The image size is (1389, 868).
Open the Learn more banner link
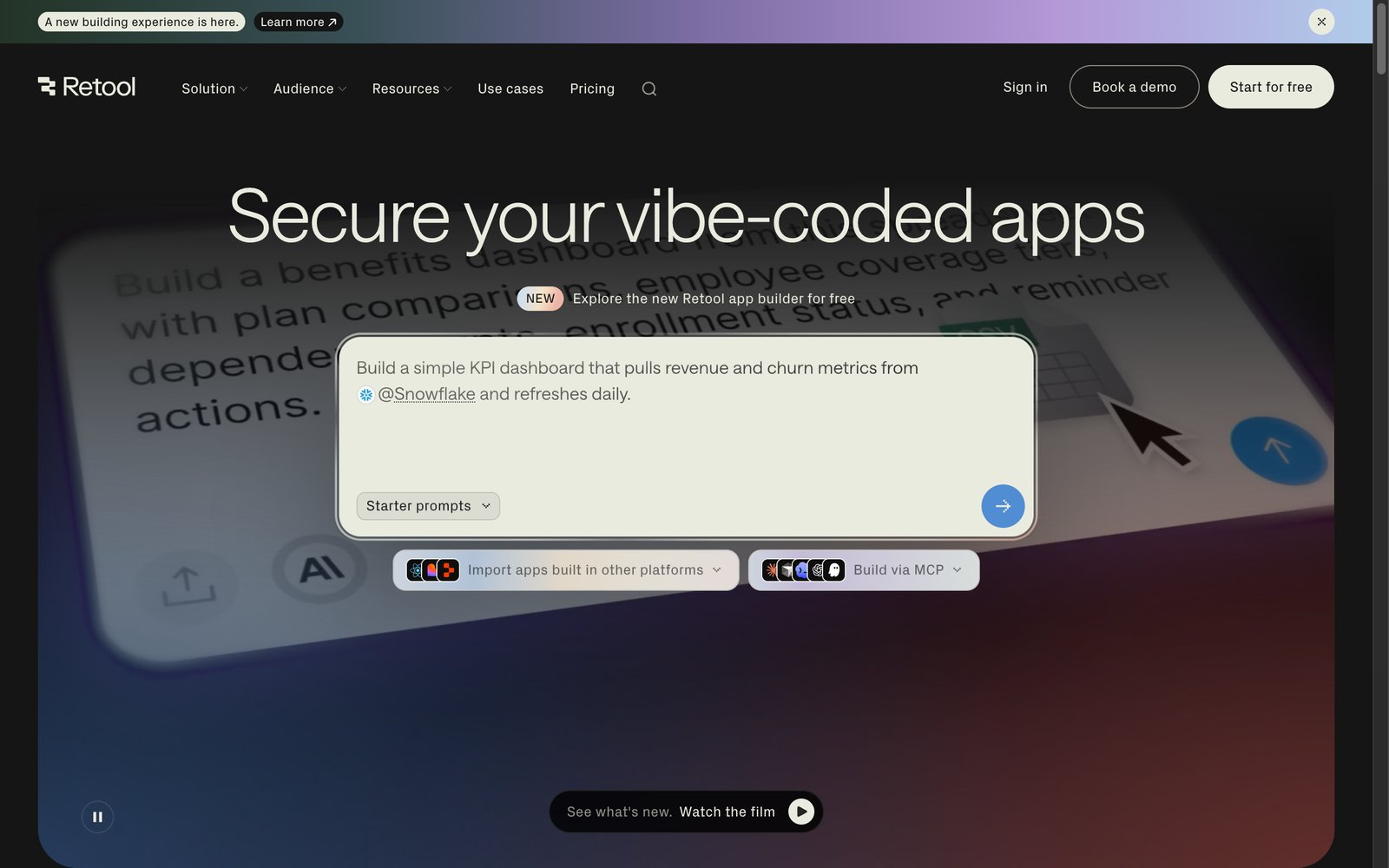(x=299, y=22)
